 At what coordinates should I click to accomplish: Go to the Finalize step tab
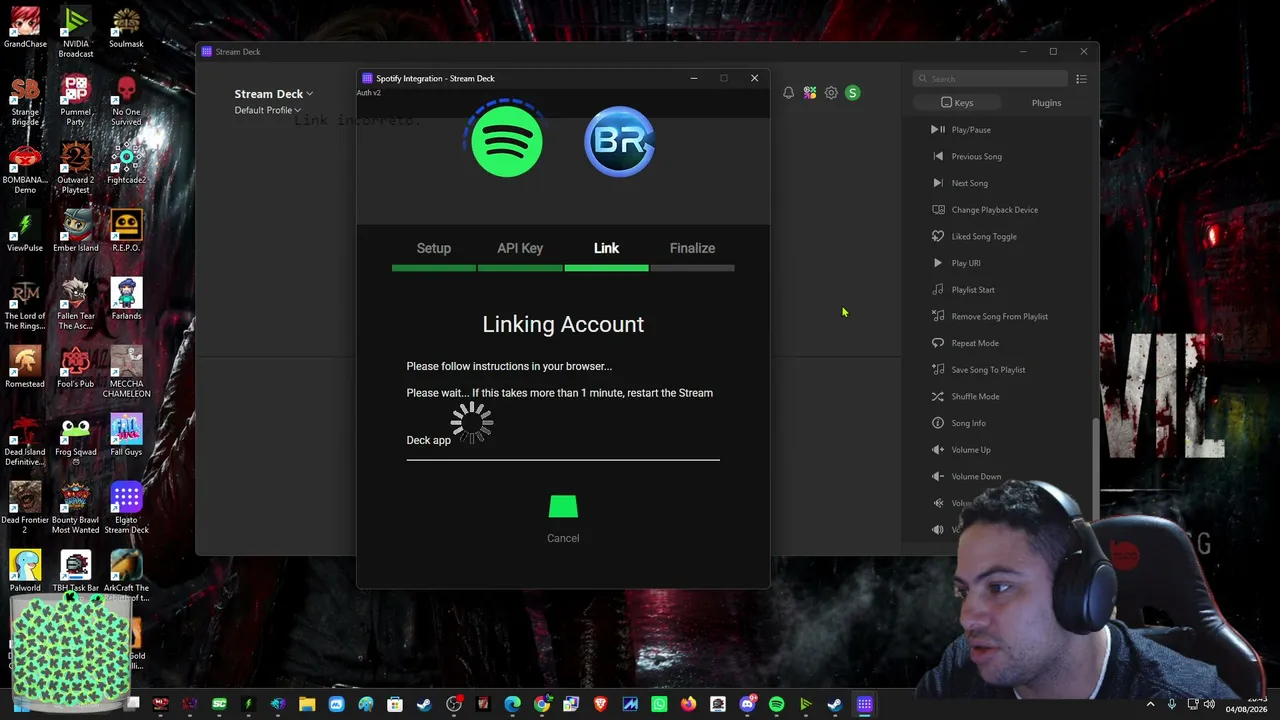(692, 248)
